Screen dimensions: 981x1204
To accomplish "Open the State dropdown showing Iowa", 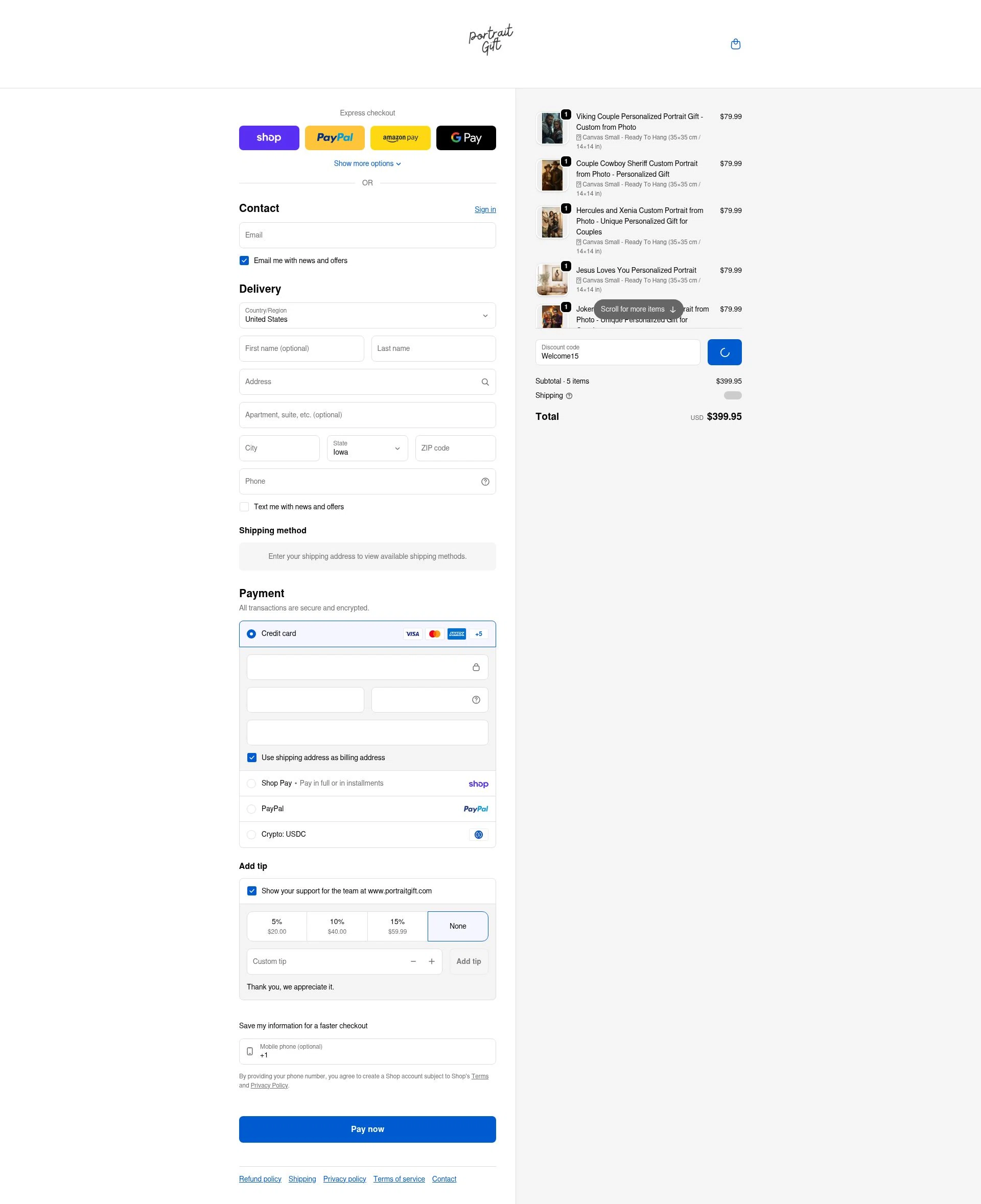I will pyautogui.click(x=367, y=448).
